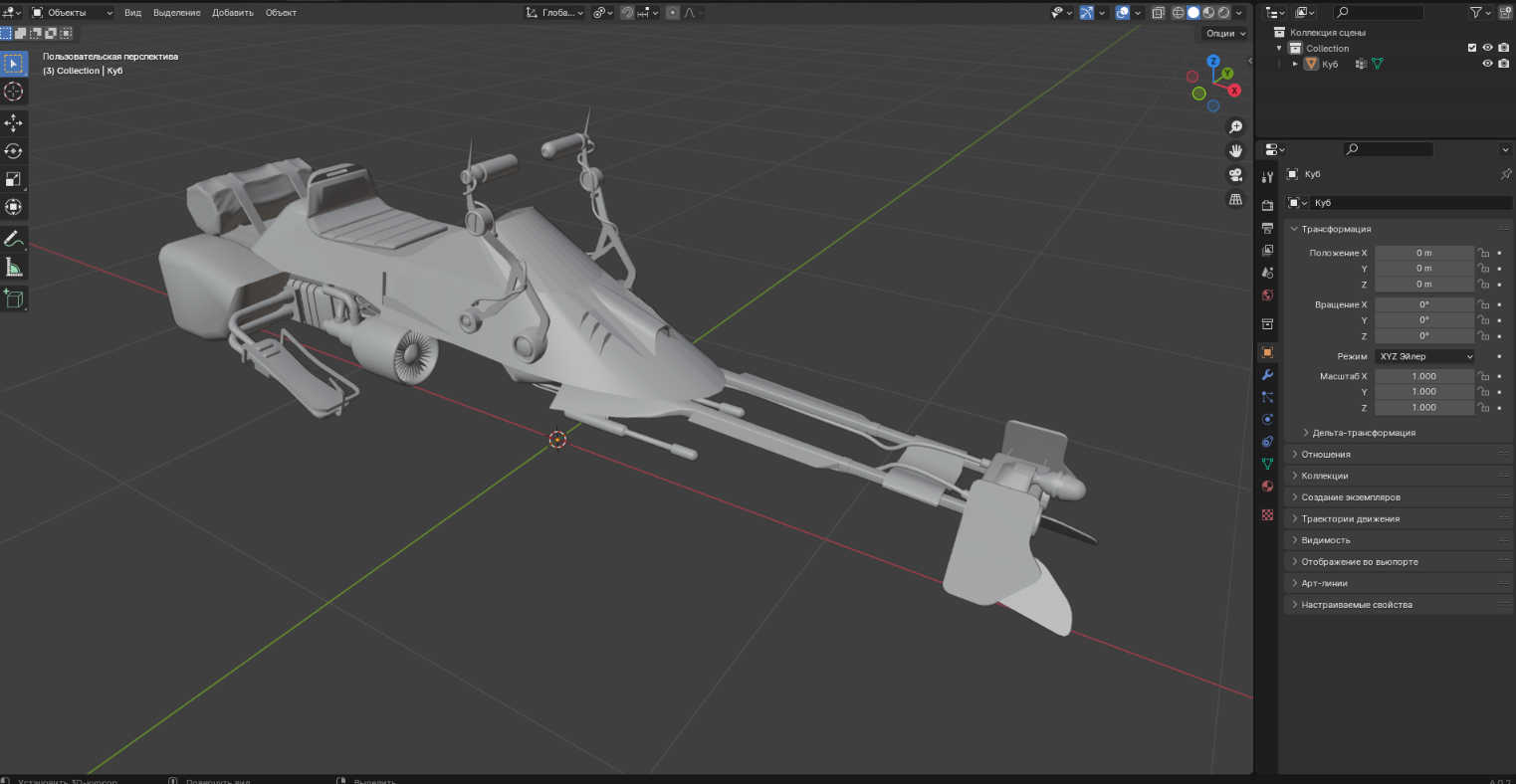Open the Physics properties tab

pyautogui.click(x=1267, y=419)
